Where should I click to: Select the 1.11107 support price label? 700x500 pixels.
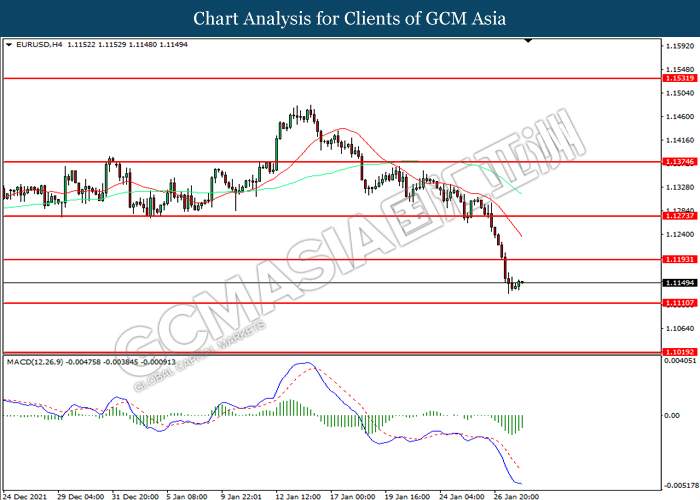click(680, 303)
